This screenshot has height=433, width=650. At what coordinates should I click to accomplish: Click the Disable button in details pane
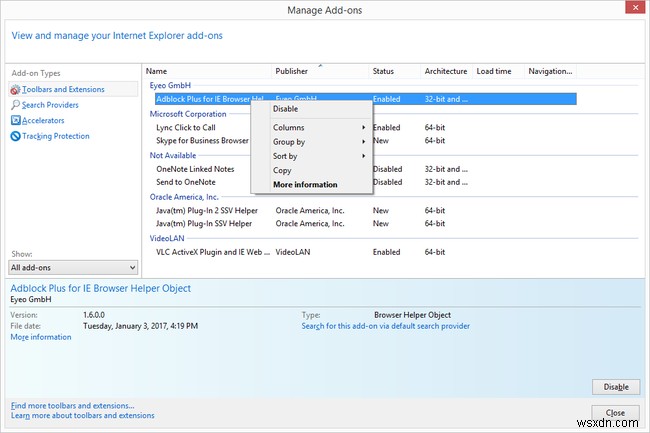coord(616,387)
